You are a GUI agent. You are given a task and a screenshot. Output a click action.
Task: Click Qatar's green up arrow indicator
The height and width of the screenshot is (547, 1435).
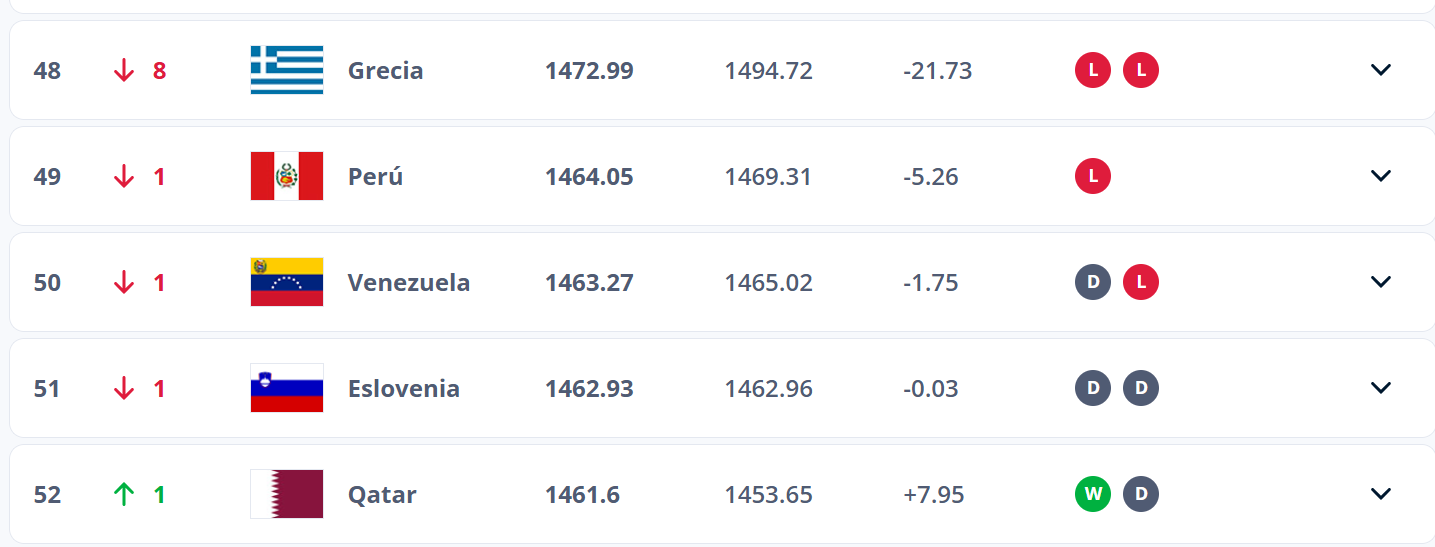point(124,494)
